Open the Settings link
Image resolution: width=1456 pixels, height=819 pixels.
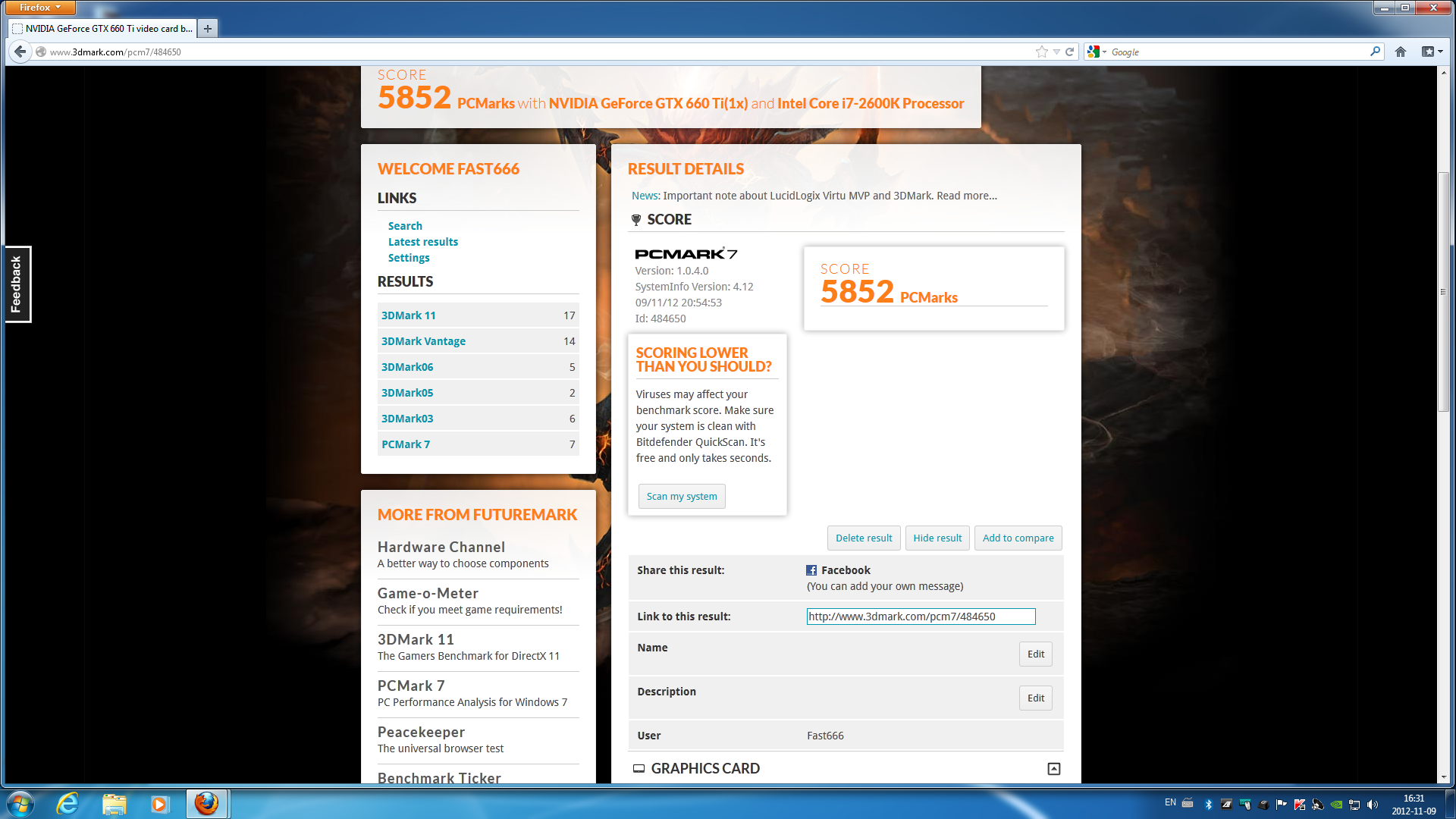[x=409, y=258]
